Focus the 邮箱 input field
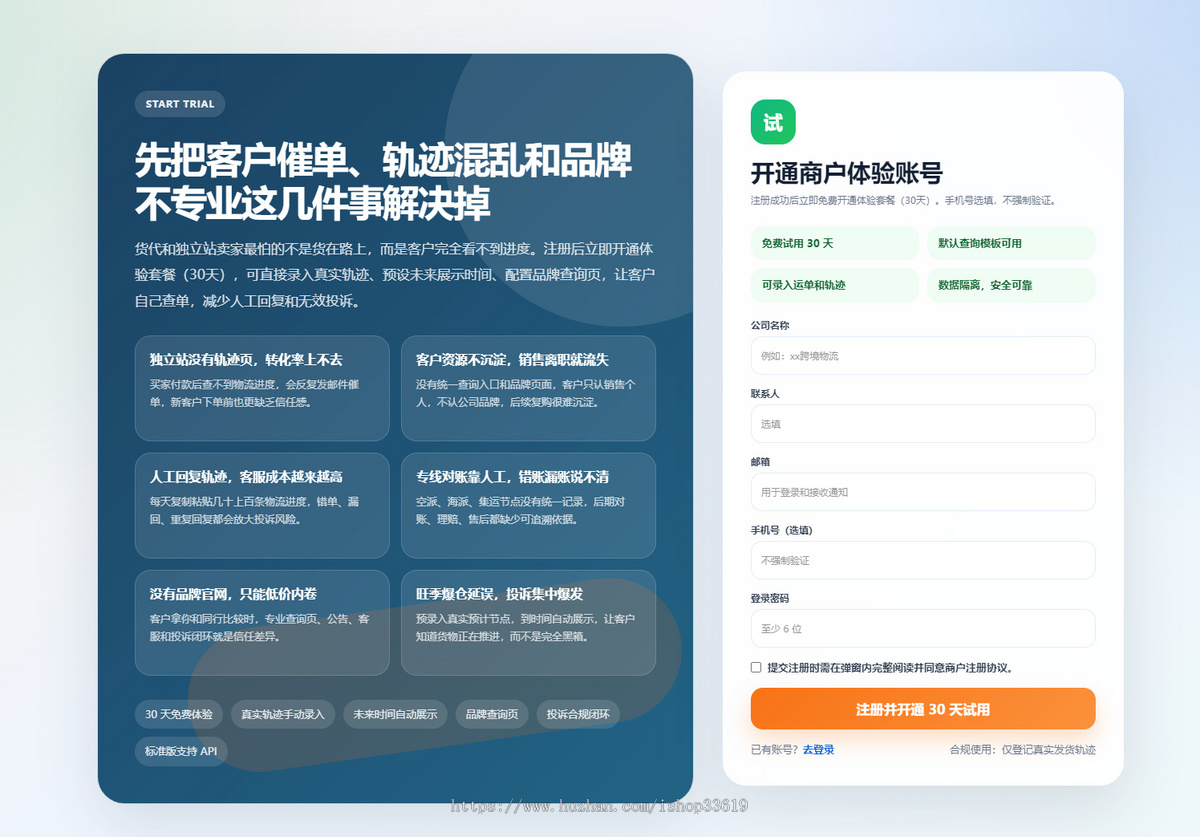 (923, 492)
